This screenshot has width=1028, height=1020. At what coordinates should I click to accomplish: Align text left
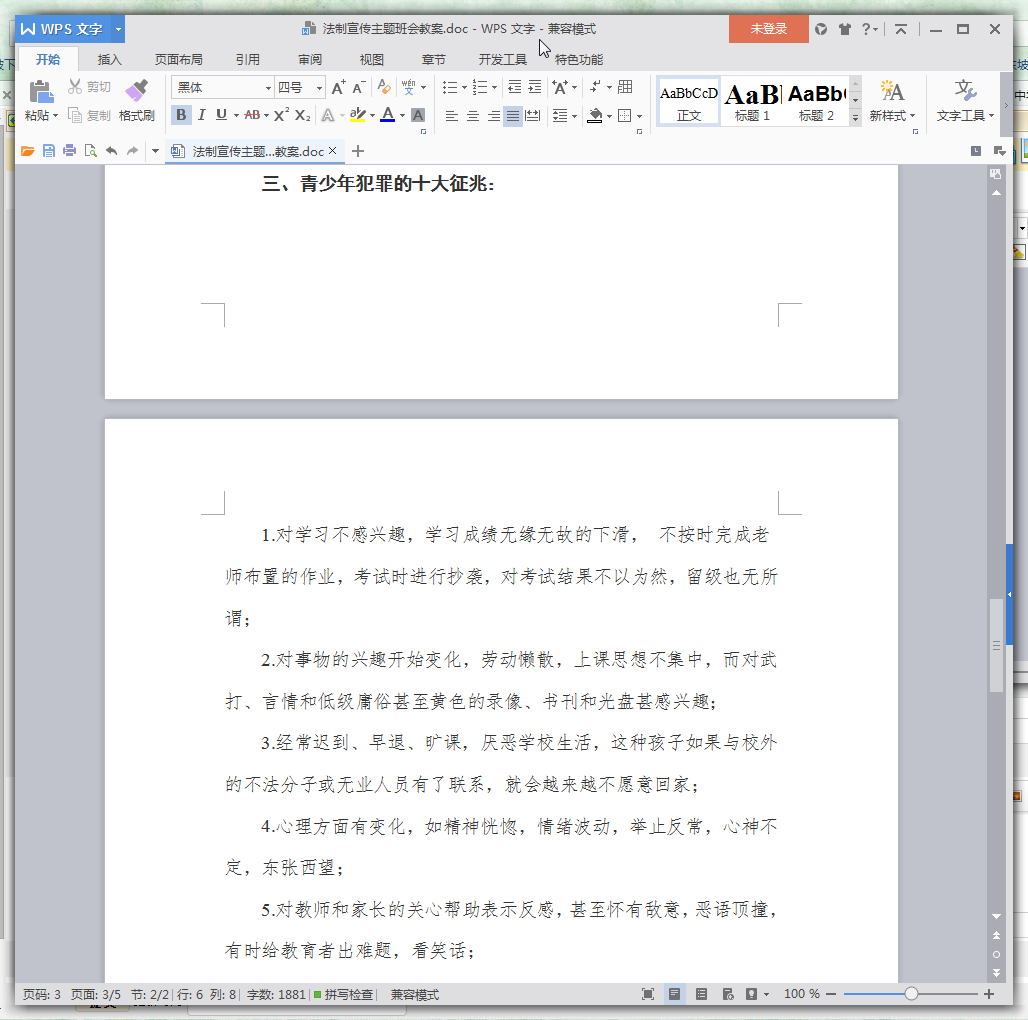(x=452, y=116)
